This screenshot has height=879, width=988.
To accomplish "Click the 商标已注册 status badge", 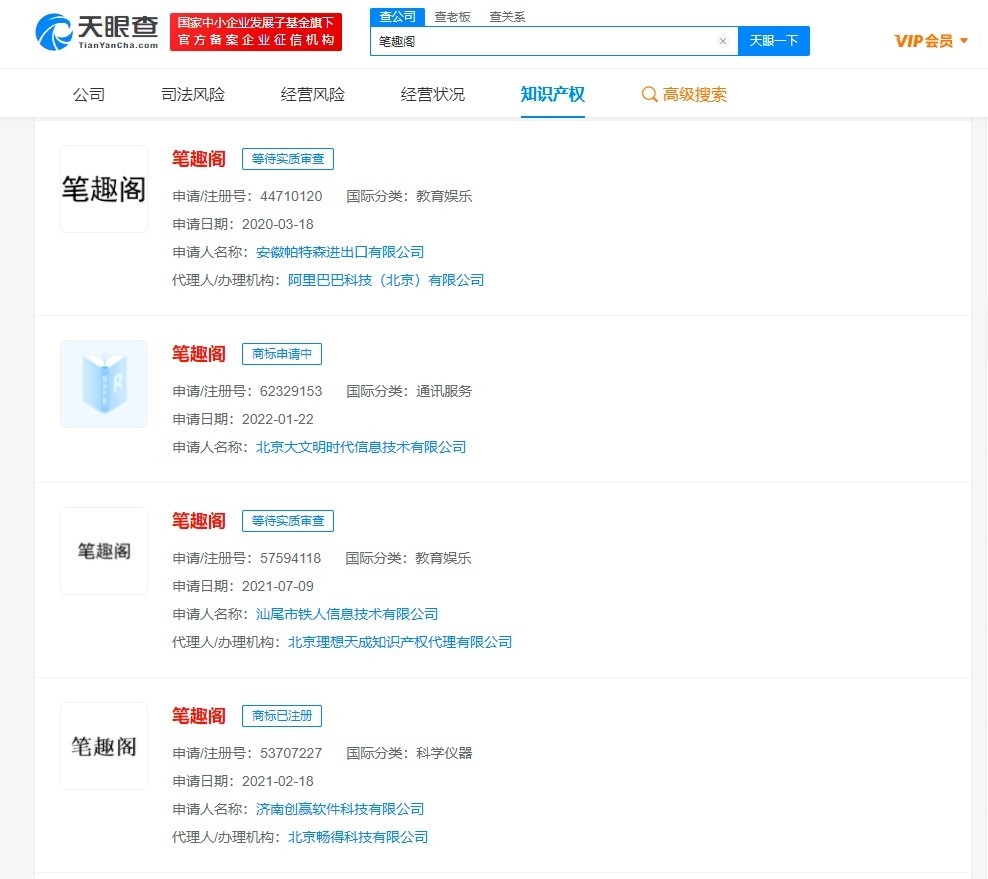I will click(279, 715).
